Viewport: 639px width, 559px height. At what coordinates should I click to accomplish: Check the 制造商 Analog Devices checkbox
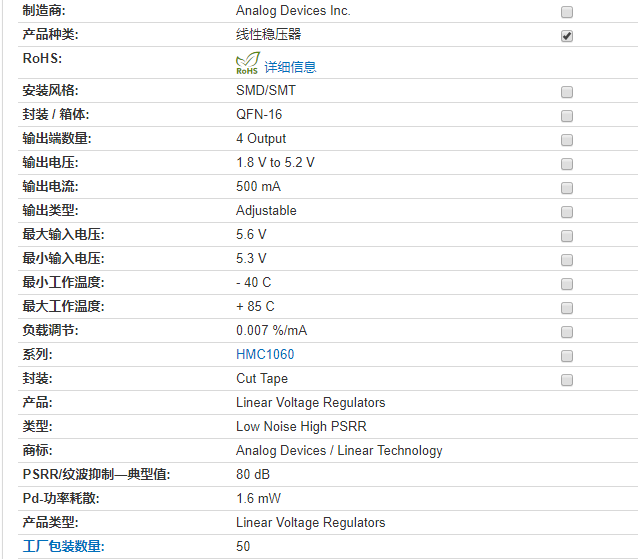pos(567,12)
